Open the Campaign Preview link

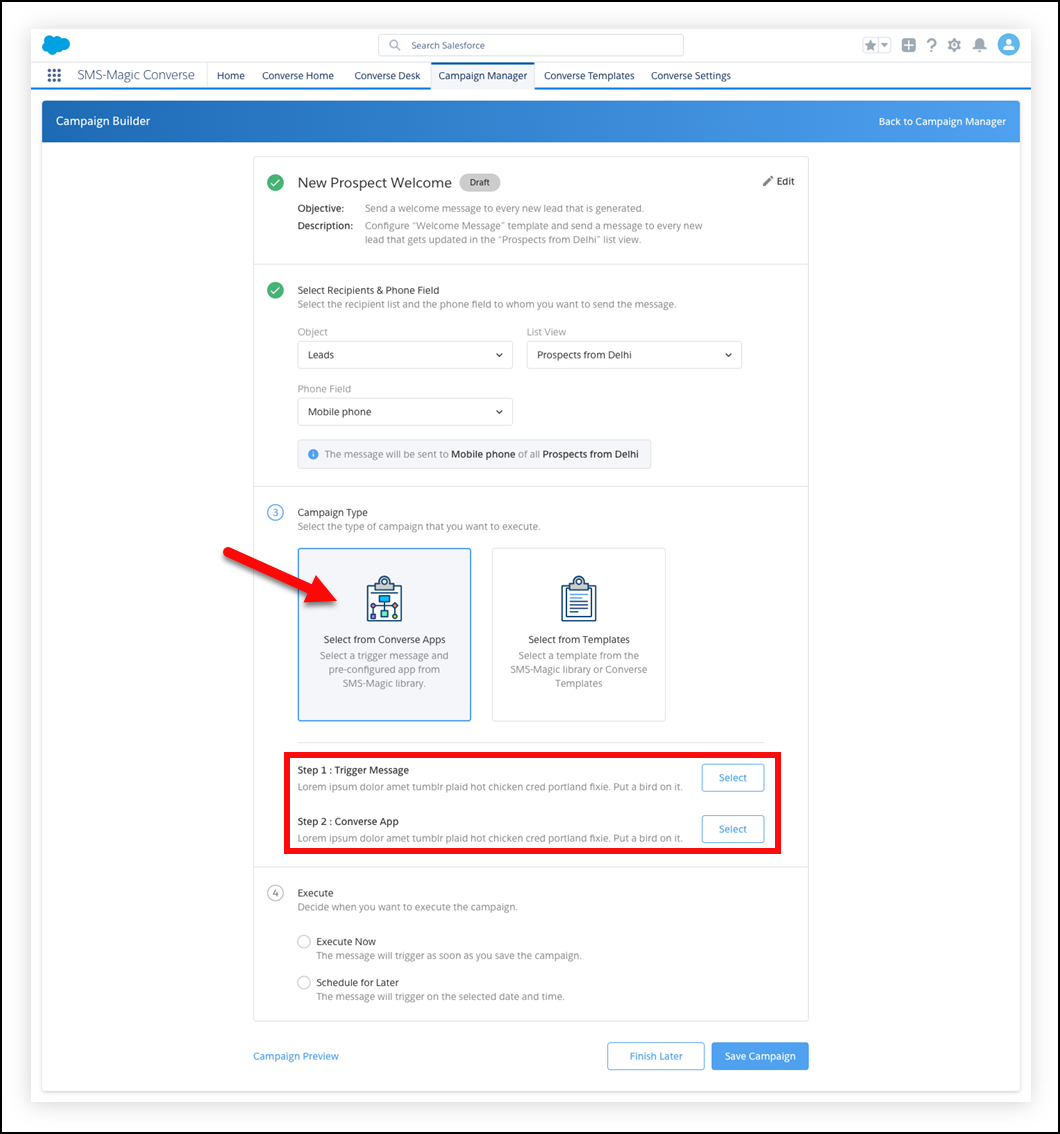pyautogui.click(x=296, y=1056)
